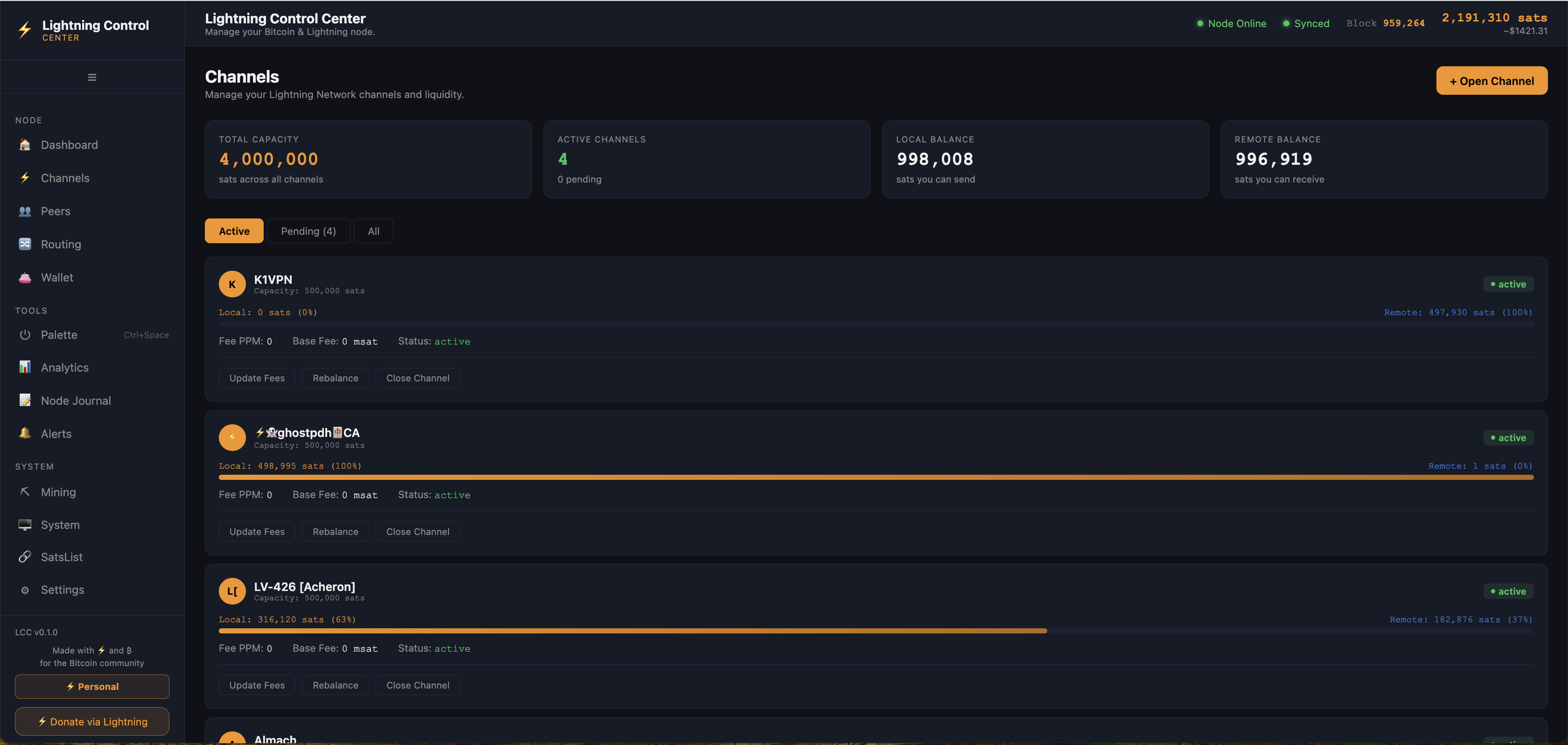
Task: Click Donate via Lightning button
Action: [x=92, y=722]
